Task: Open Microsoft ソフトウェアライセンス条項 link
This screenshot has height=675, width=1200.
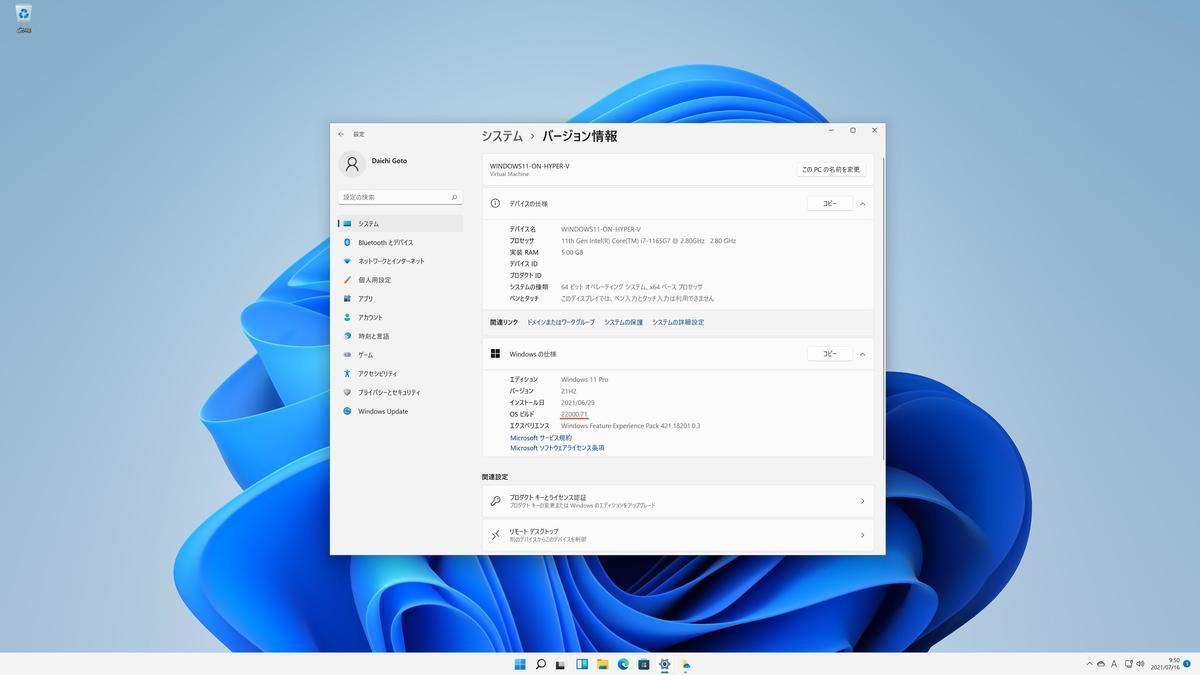Action: [x=557, y=448]
